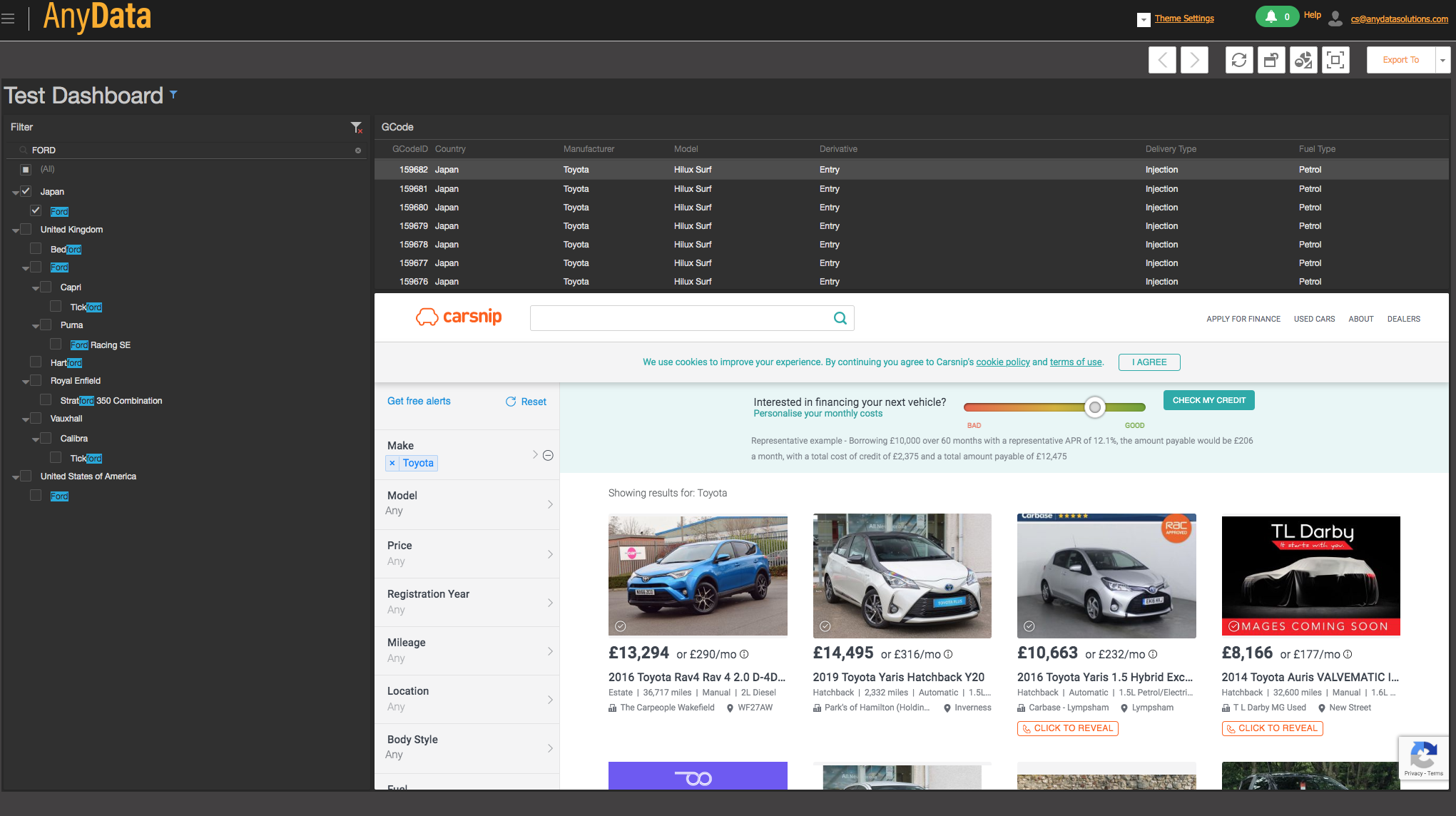Collapse the United Kingdom tree node
This screenshot has height=816, width=1456.
coord(16,230)
